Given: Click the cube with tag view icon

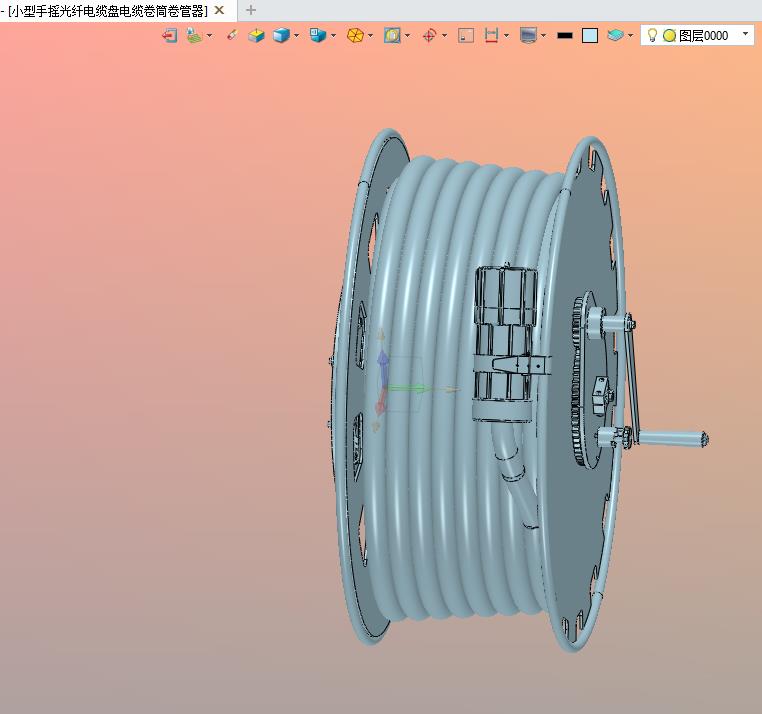Looking at the screenshot, I should [x=318, y=35].
